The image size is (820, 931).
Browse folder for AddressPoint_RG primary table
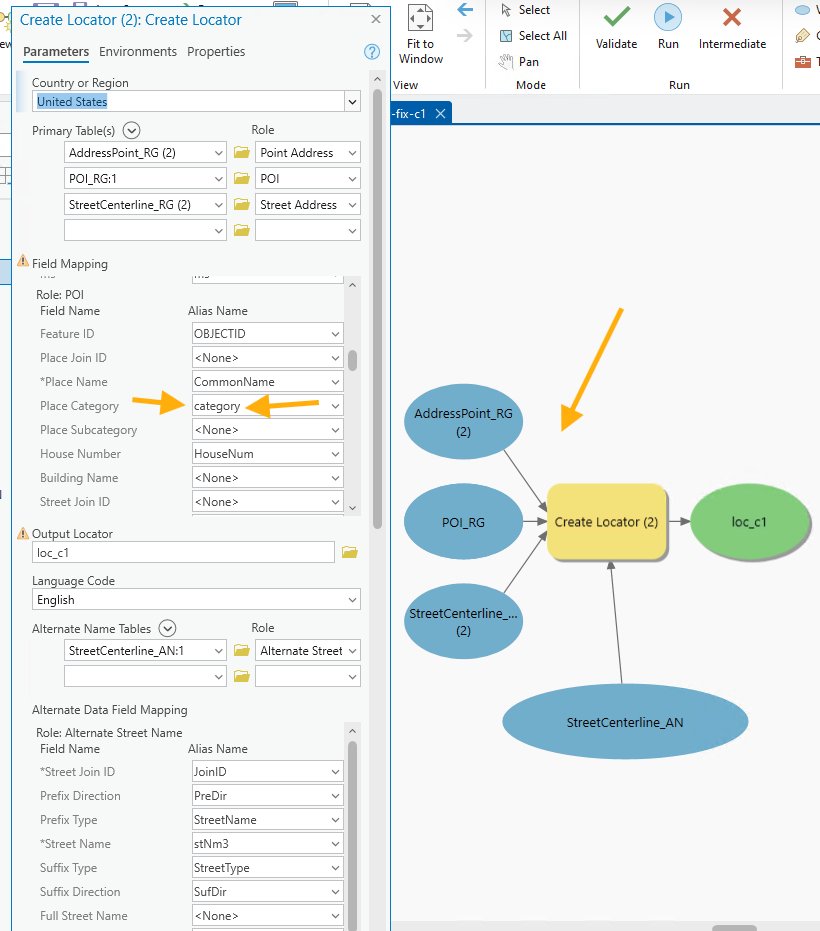click(x=241, y=153)
